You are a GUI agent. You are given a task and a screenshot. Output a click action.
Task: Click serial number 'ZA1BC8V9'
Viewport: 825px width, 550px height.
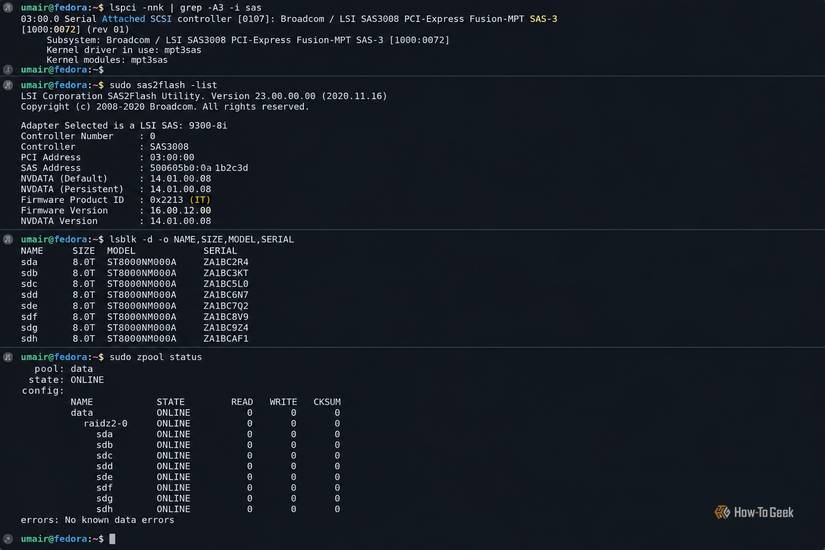[x=226, y=317]
